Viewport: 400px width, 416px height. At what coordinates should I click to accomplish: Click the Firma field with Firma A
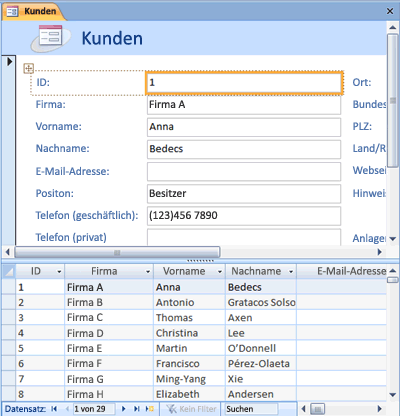coord(244,105)
